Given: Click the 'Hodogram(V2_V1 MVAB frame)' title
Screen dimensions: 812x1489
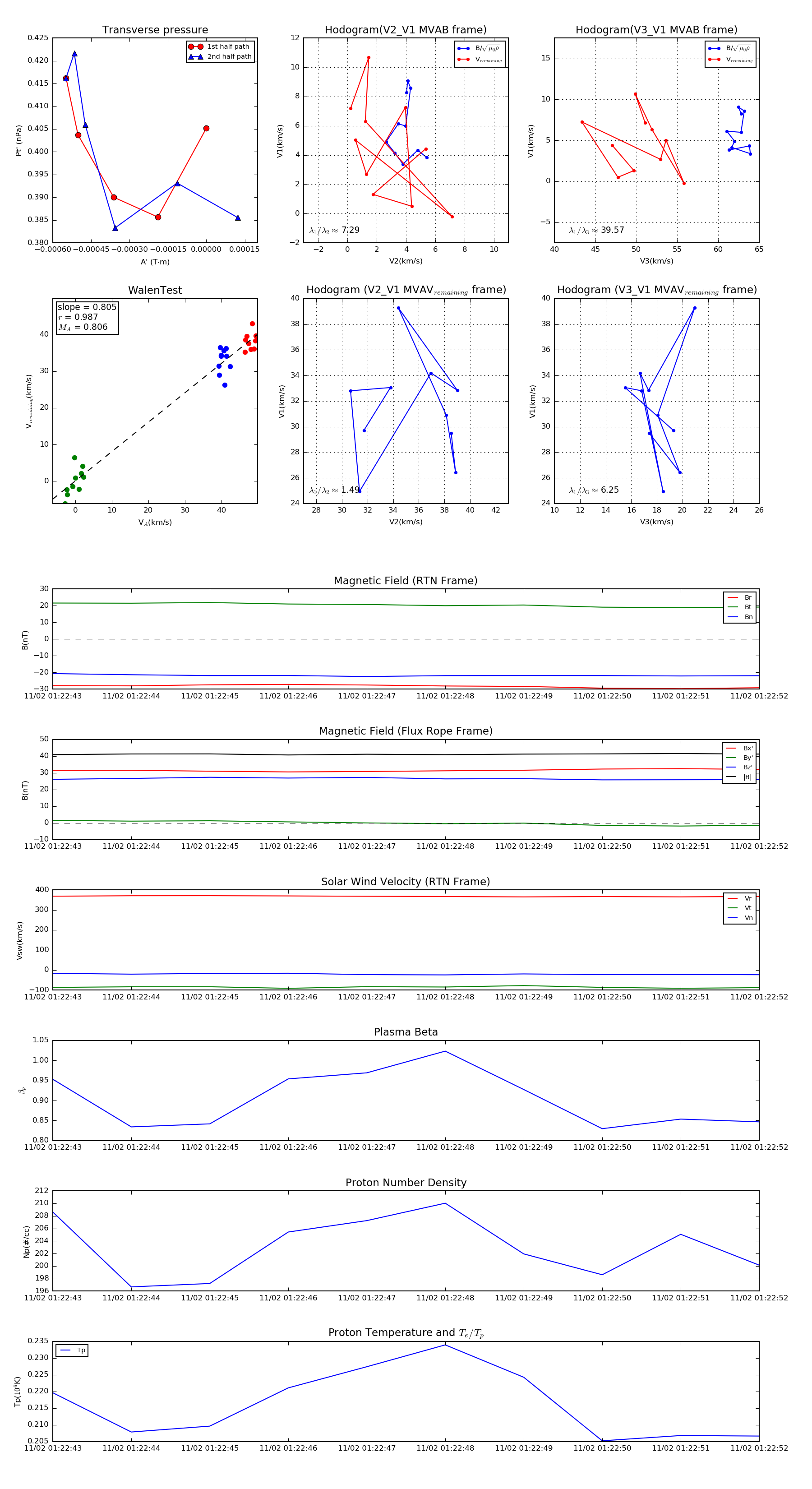Looking at the screenshot, I should pyautogui.click(x=406, y=30).
